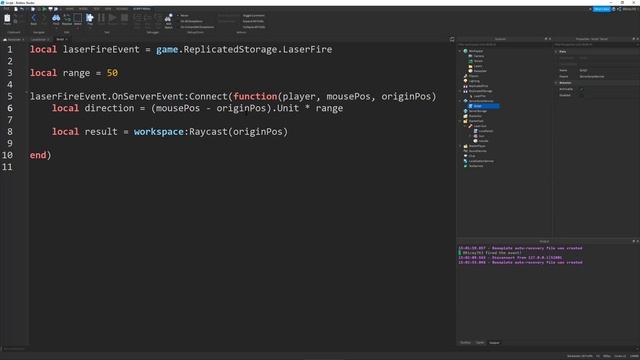This screenshot has height=360, width=640.
Task: Click the Lighting bulb icon in Explorer
Action: (x=465, y=81)
